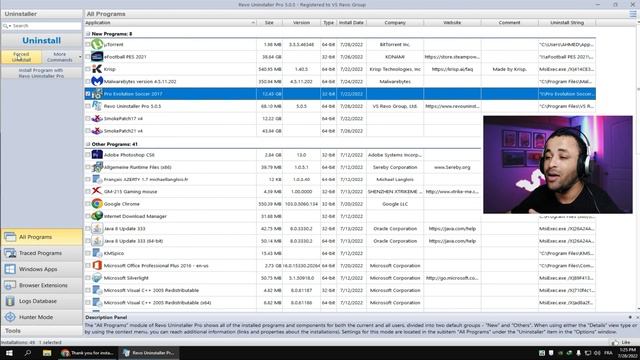640x360 pixels.
Task: Sort by Company column header
Action: pyautogui.click(x=395, y=23)
